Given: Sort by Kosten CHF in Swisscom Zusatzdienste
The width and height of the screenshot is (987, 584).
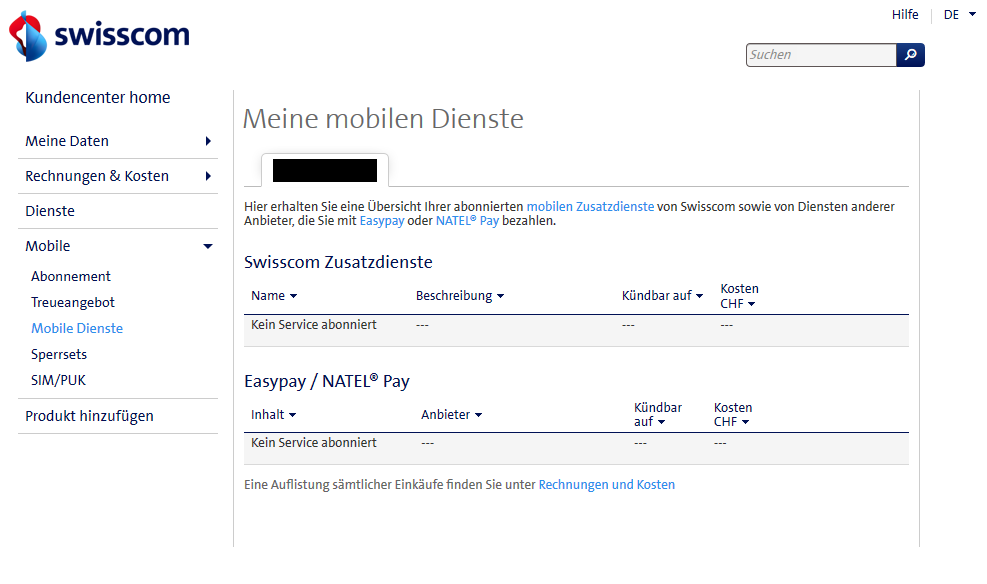Looking at the screenshot, I should click(x=754, y=304).
